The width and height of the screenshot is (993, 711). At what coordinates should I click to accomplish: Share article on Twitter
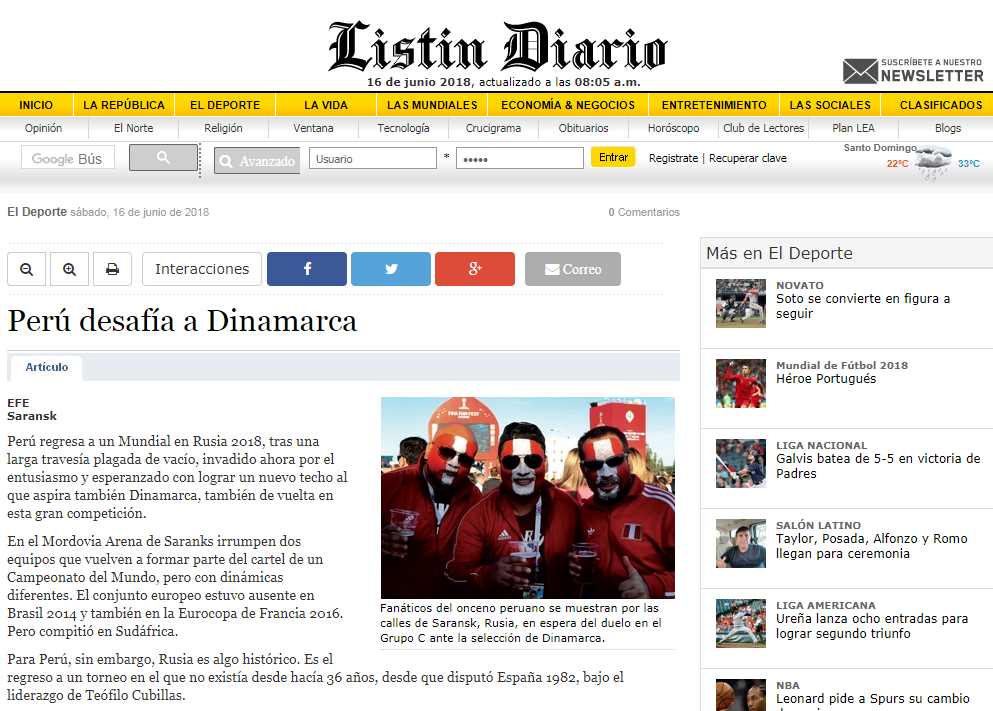391,269
